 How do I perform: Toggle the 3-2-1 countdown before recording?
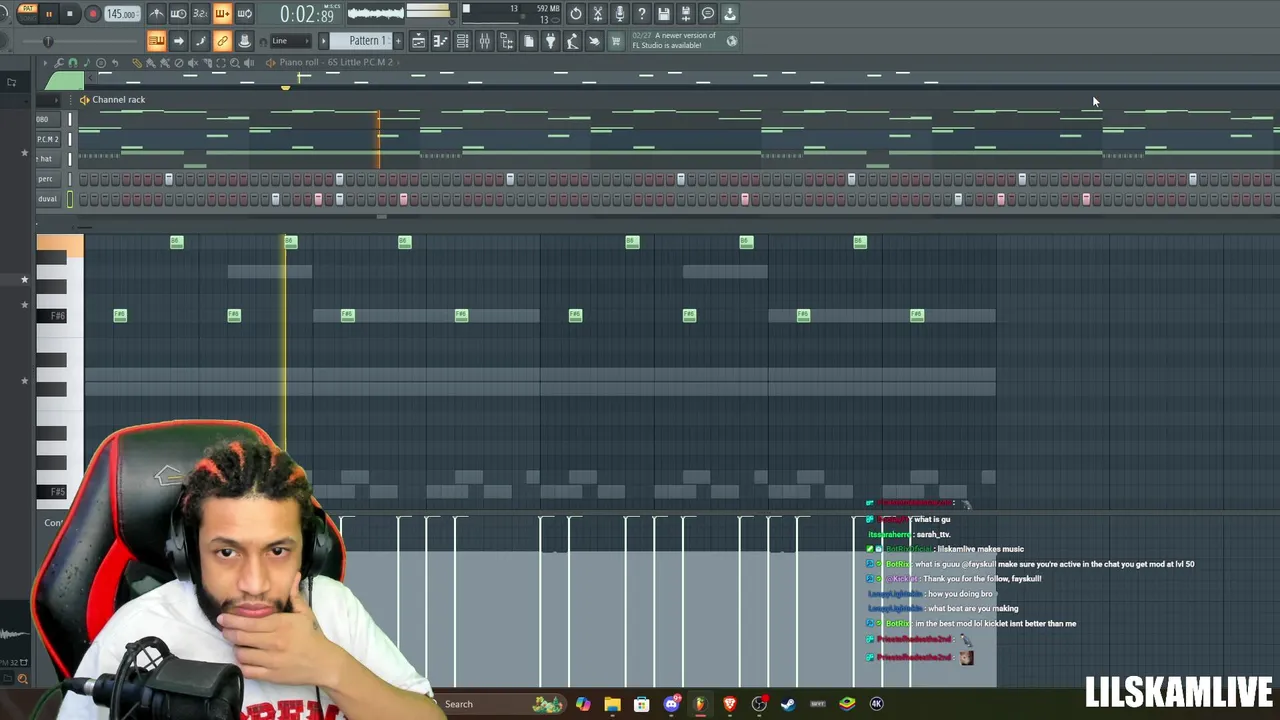tap(200, 14)
